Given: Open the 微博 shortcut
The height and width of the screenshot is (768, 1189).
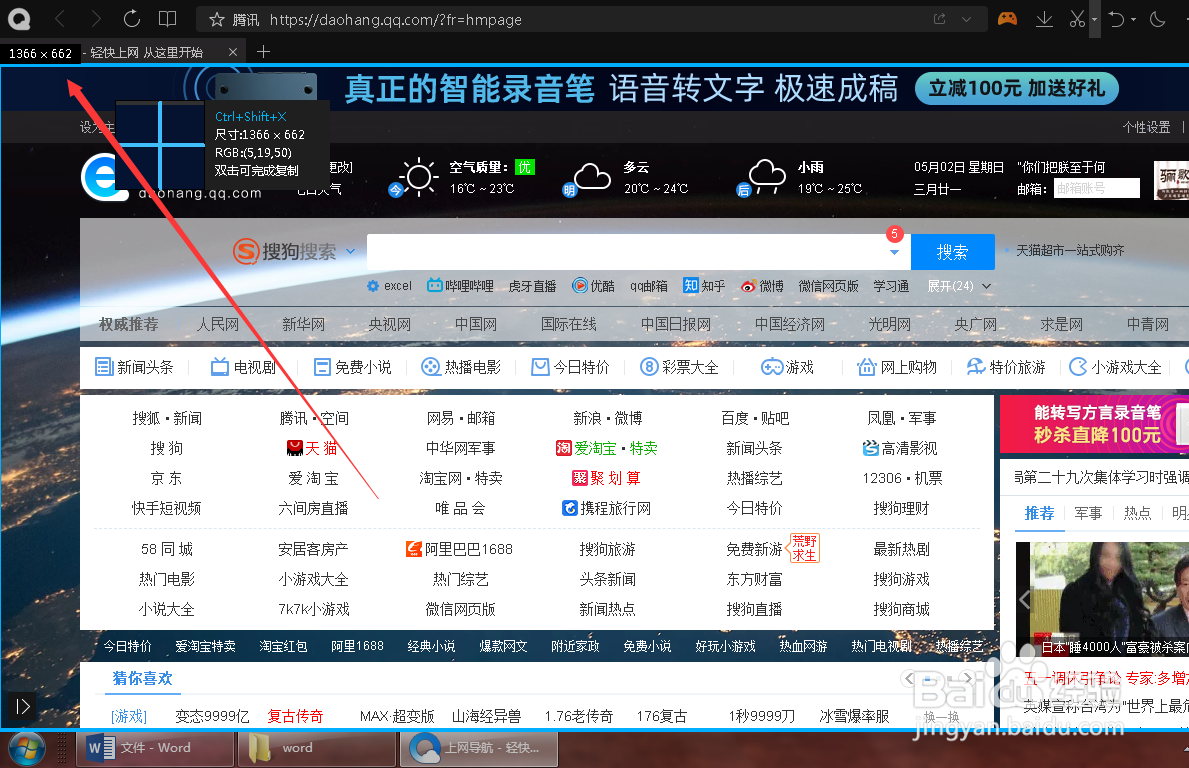Looking at the screenshot, I should (x=762, y=286).
